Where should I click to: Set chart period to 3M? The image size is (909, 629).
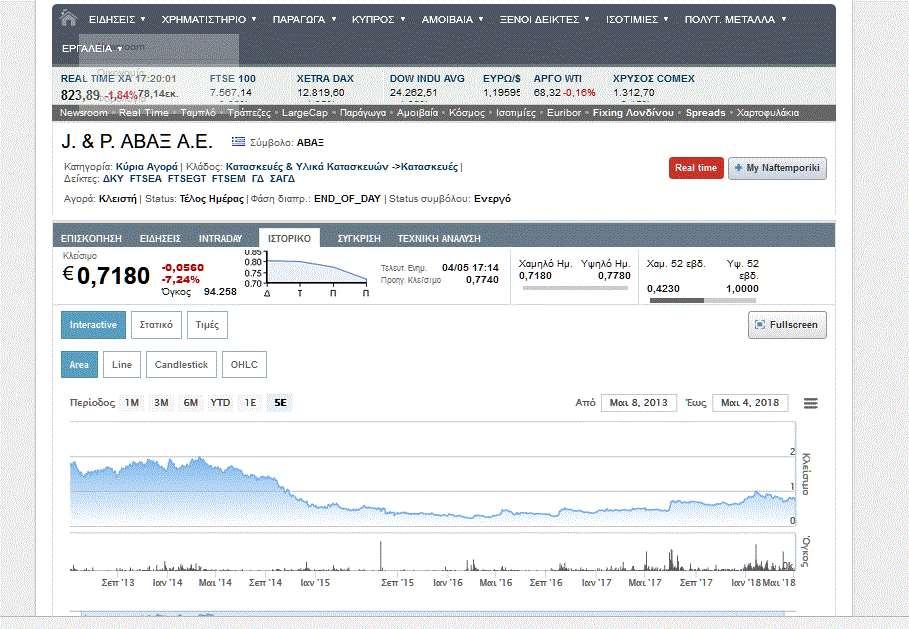(161, 403)
